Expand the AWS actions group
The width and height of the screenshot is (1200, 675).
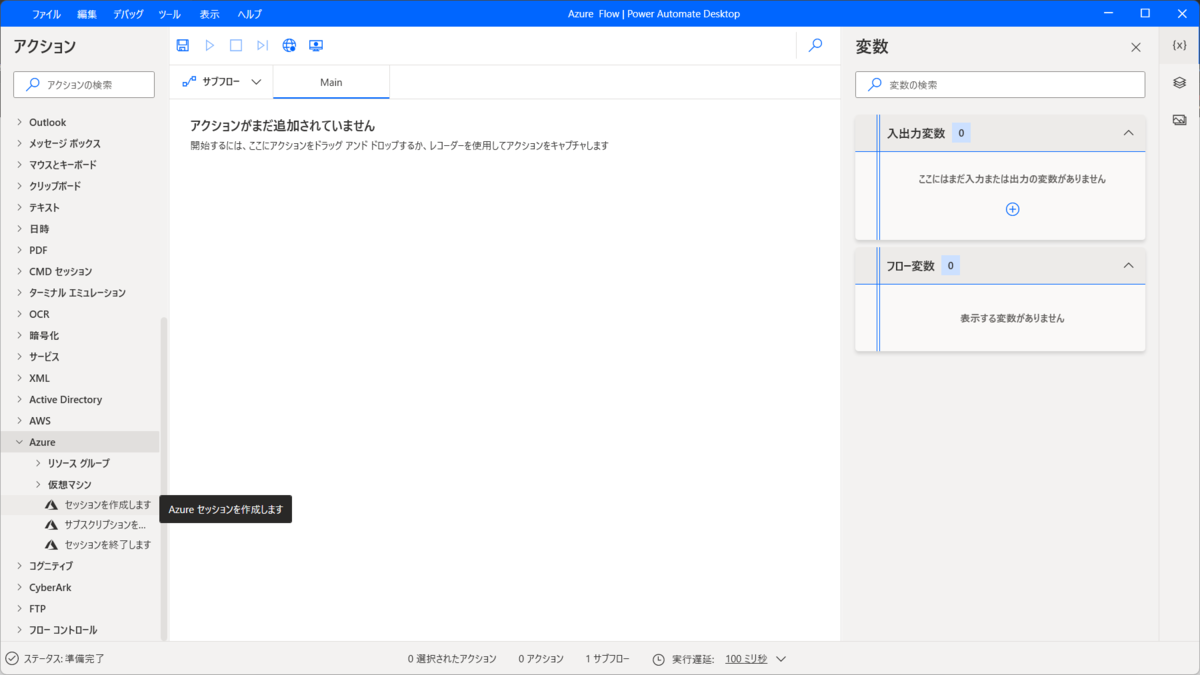19,421
